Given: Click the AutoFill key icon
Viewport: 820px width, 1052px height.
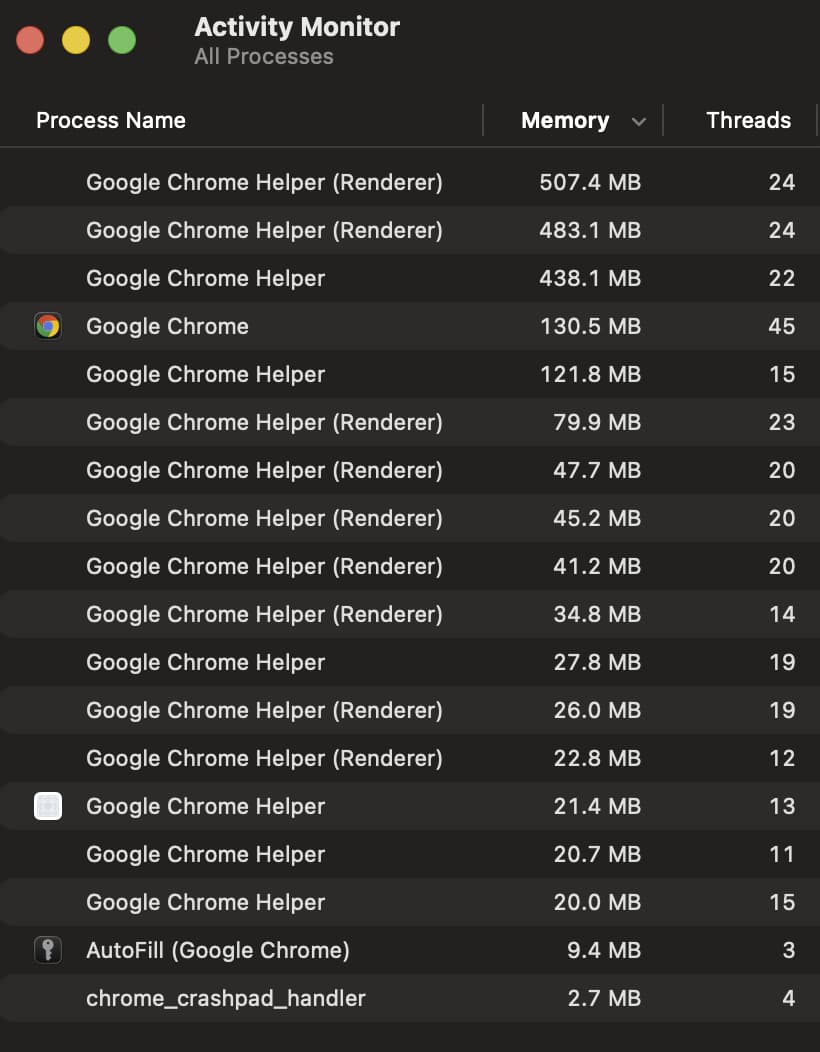Looking at the screenshot, I should click(x=48, y=950).
